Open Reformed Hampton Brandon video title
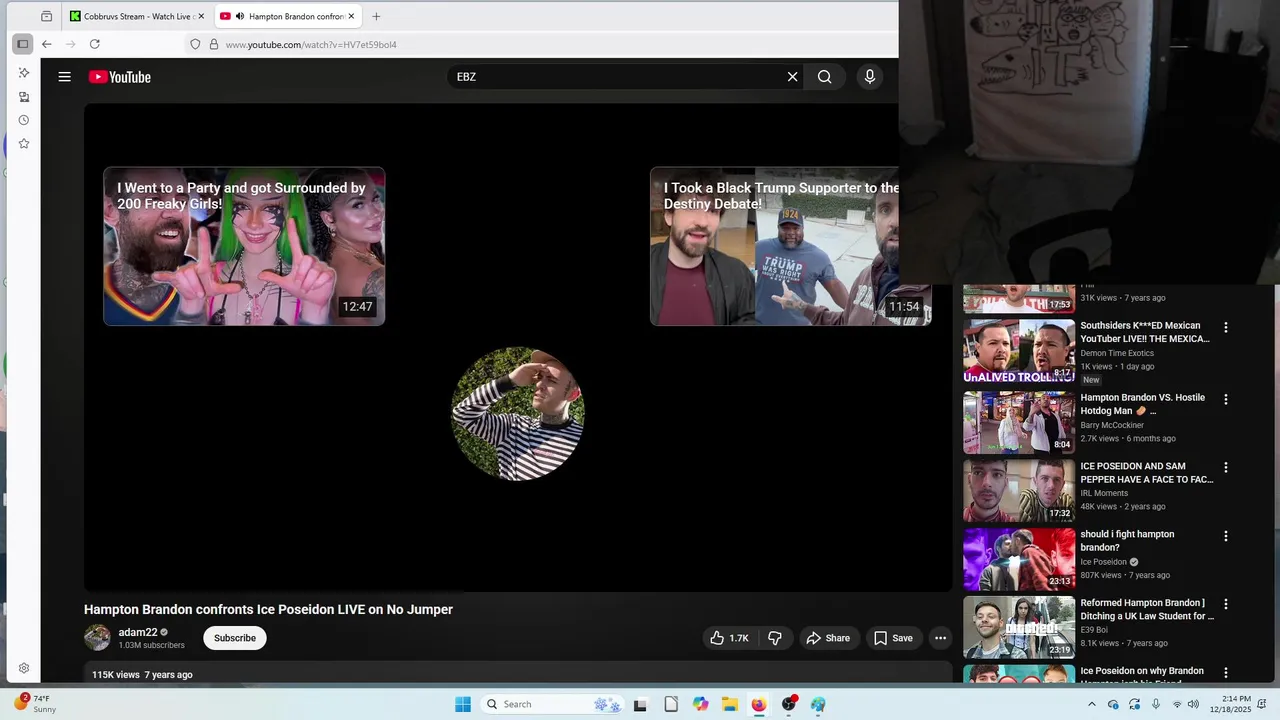 [x=1147, y=610]
